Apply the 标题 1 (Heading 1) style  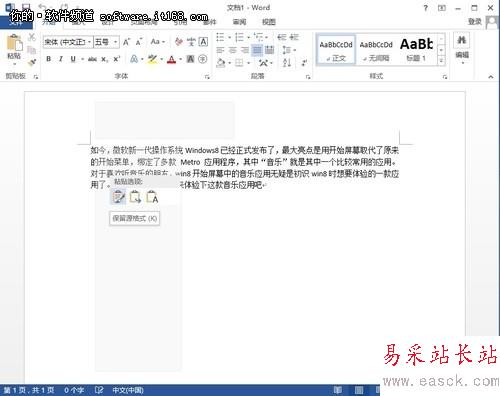tap(416, 50)
